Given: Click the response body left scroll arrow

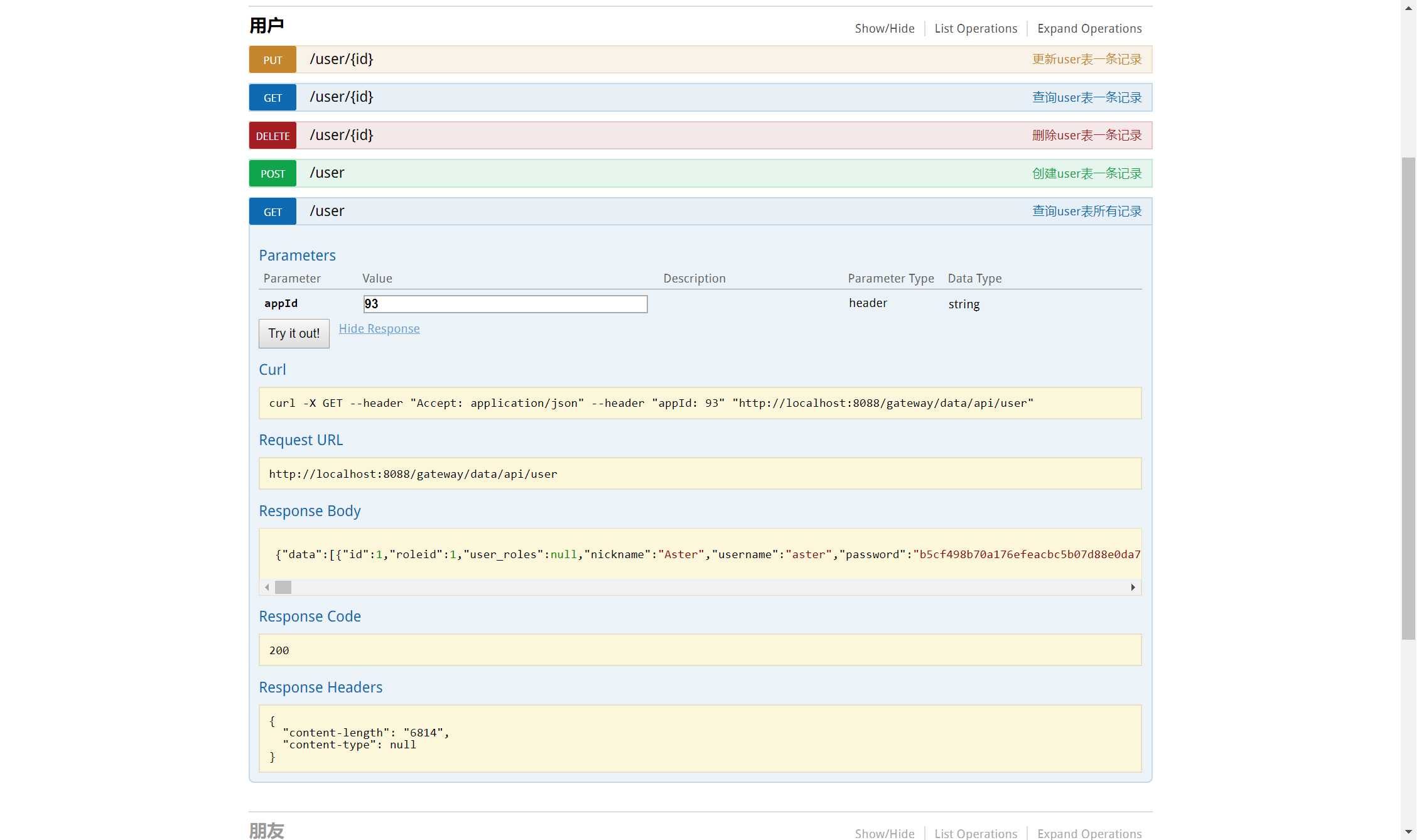Looking at the screenshot, I should pos(267,588).
